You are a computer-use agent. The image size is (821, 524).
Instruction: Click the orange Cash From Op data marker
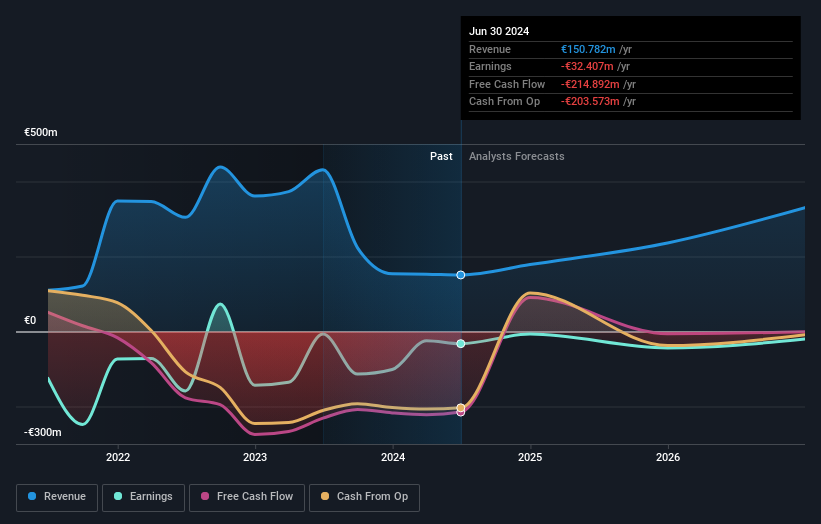coord(461,407)
